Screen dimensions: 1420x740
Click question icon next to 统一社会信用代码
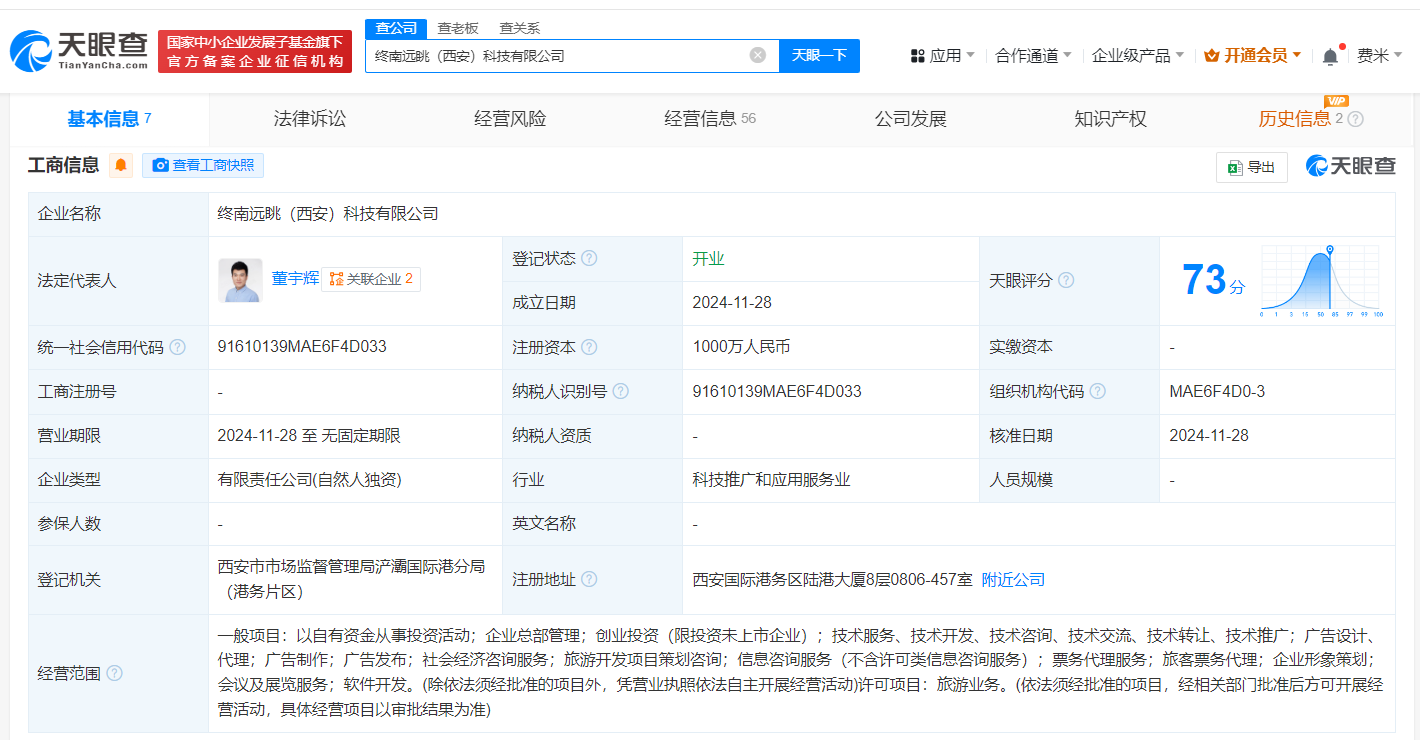tap(177, 347)
